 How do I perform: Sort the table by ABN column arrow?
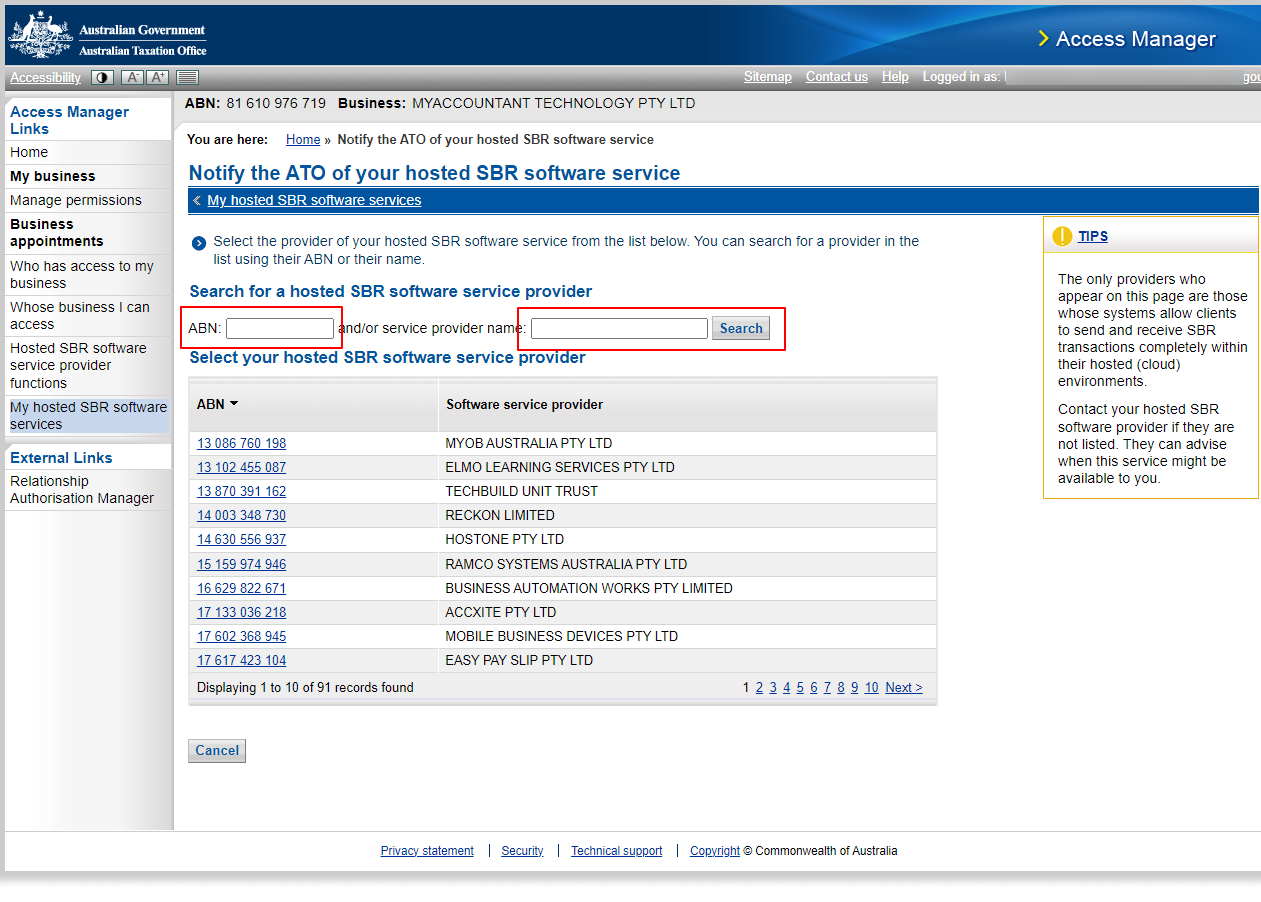(234, 404)
